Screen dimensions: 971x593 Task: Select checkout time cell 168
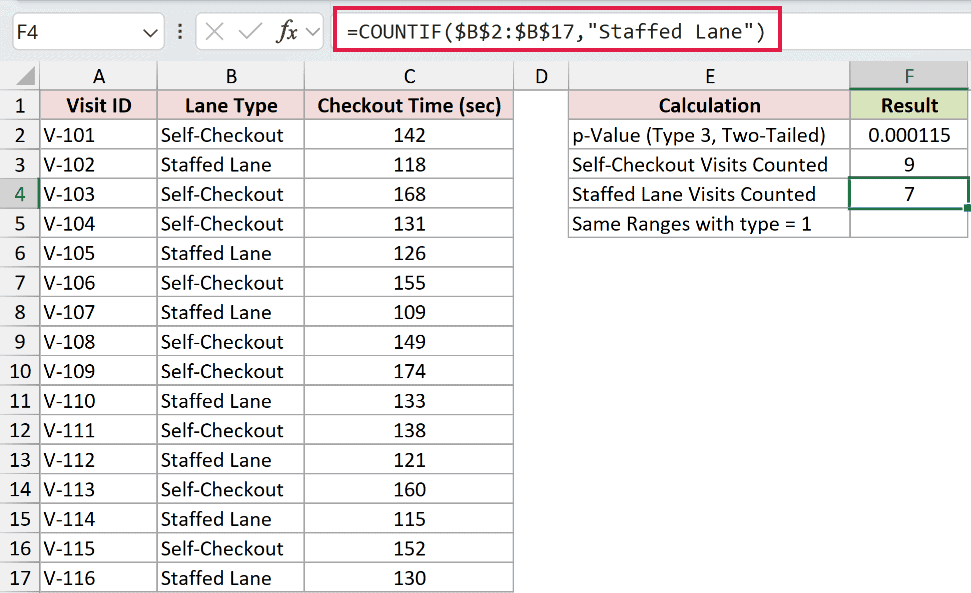point(409,194)
